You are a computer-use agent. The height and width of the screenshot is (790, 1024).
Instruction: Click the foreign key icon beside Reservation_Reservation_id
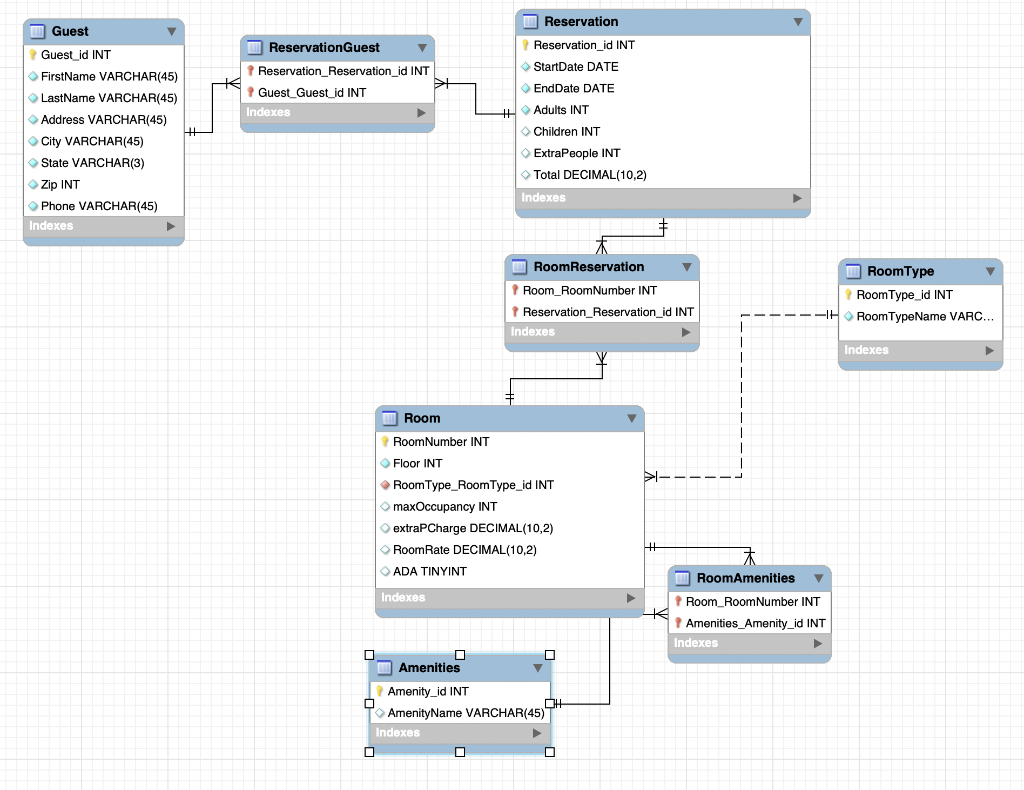250,71
